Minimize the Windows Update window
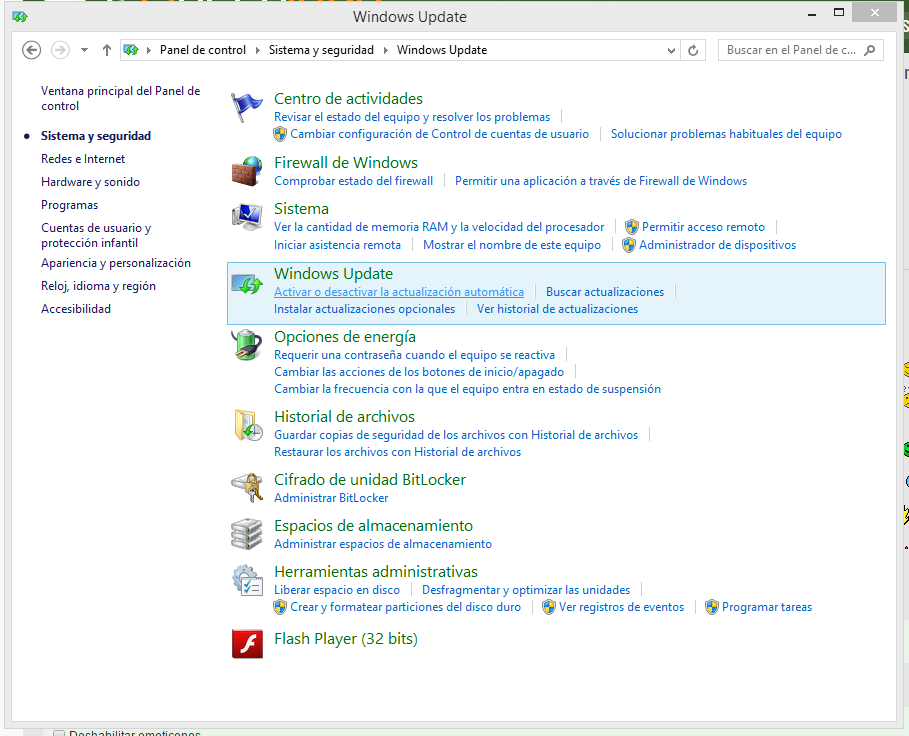The image size is (909, 736). pos(812,13)
